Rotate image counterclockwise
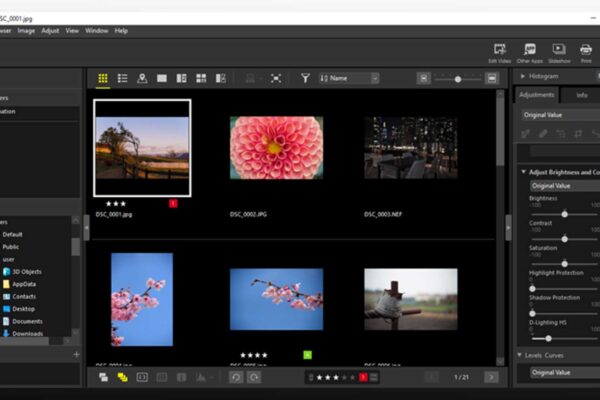This screenshot has height=400, width=600. pyautogui.click(x=236, y=377)
